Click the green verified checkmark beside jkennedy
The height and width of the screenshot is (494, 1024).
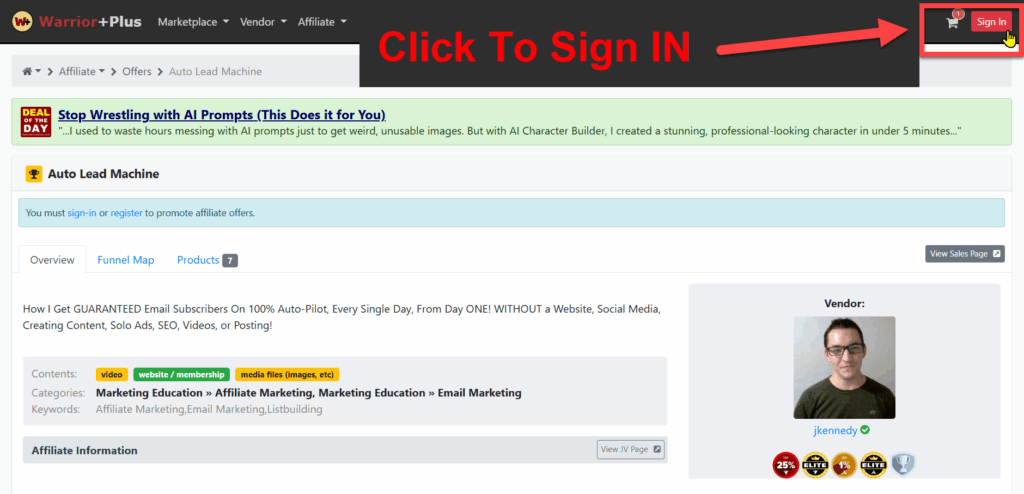[865, 430]
